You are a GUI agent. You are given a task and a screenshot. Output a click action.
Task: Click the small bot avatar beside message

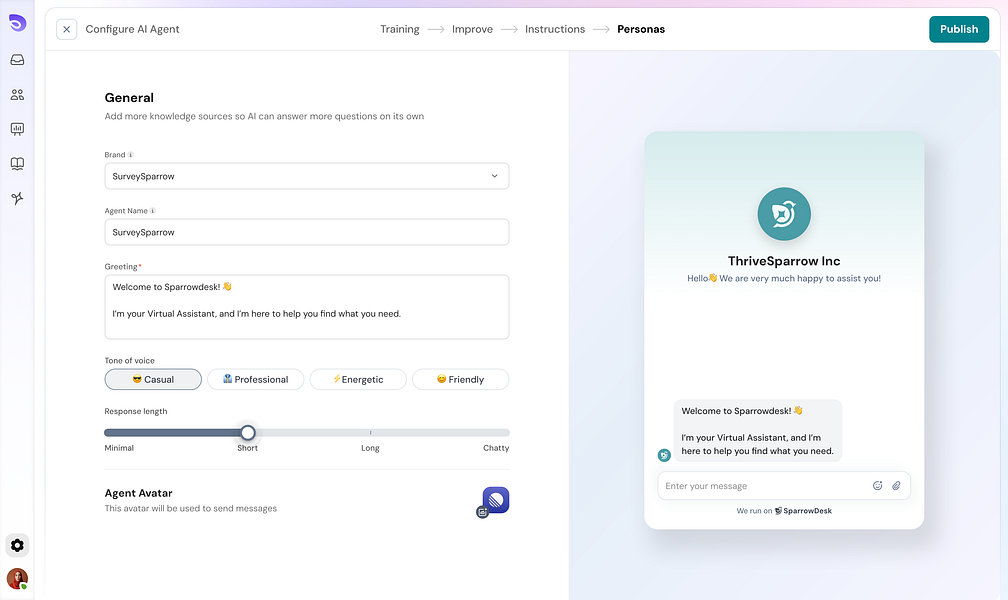coord(664,455)
